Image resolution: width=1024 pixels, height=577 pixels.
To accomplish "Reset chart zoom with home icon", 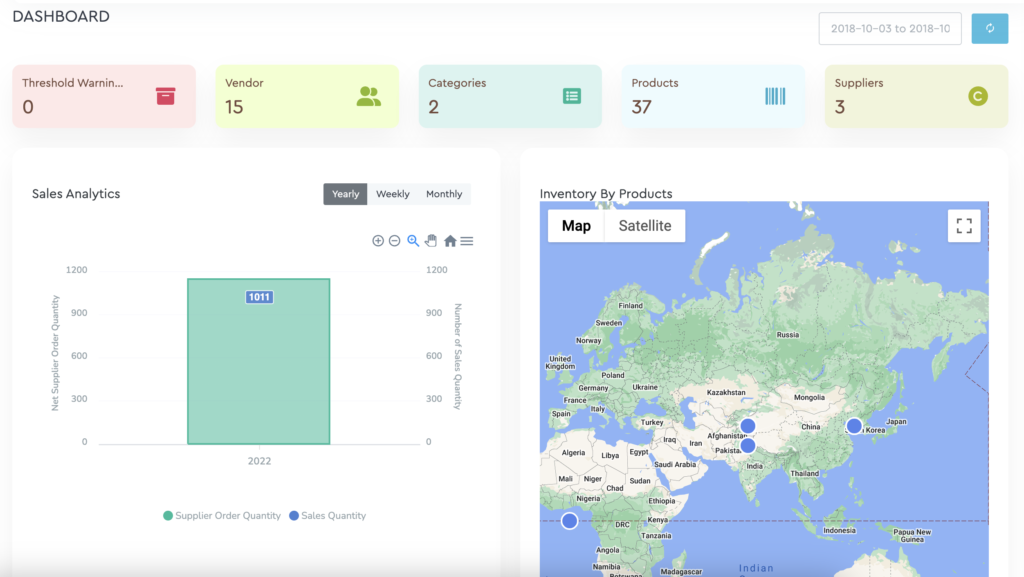I will click(450, 241).
